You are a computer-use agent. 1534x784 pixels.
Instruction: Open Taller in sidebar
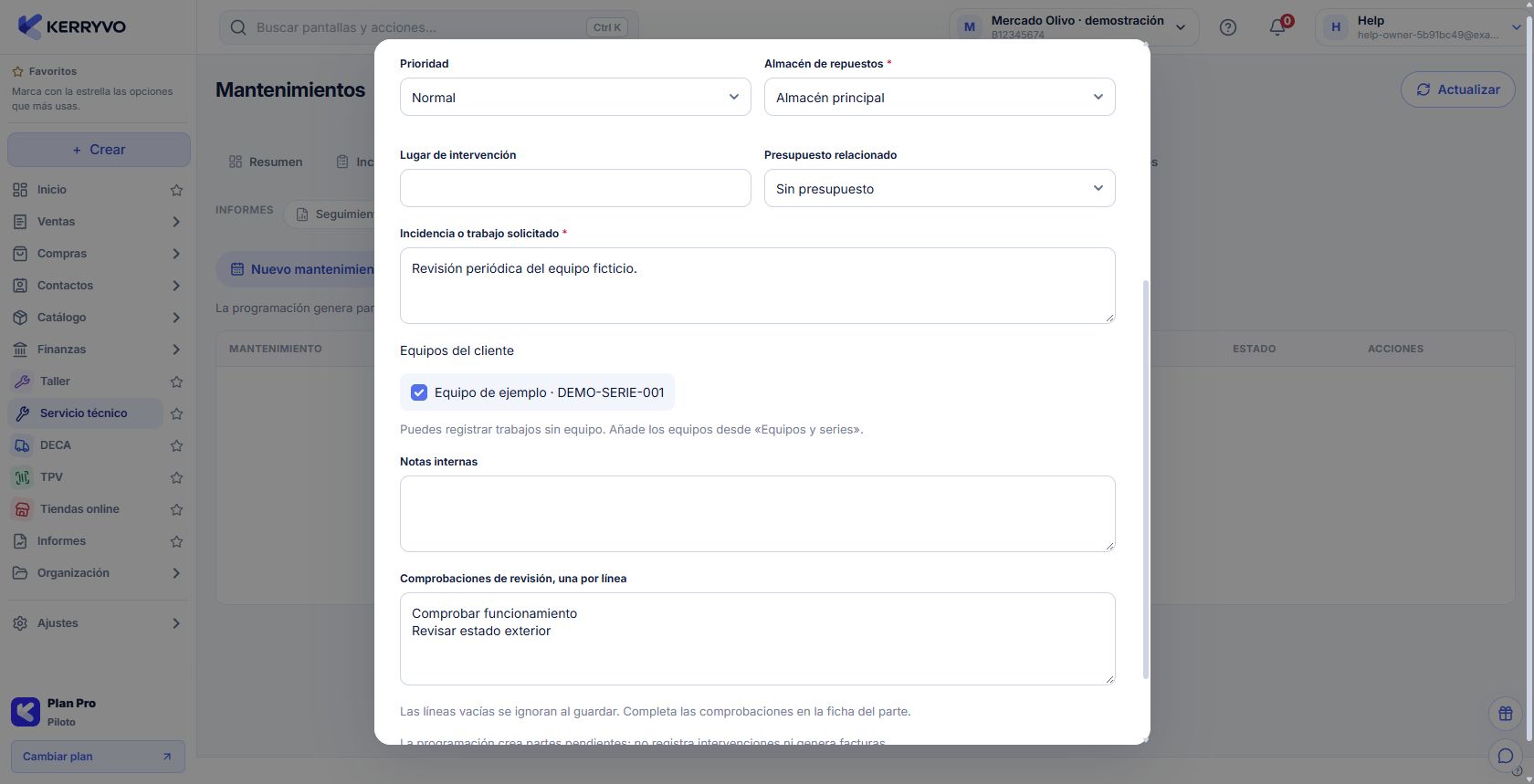coord(86,382)
